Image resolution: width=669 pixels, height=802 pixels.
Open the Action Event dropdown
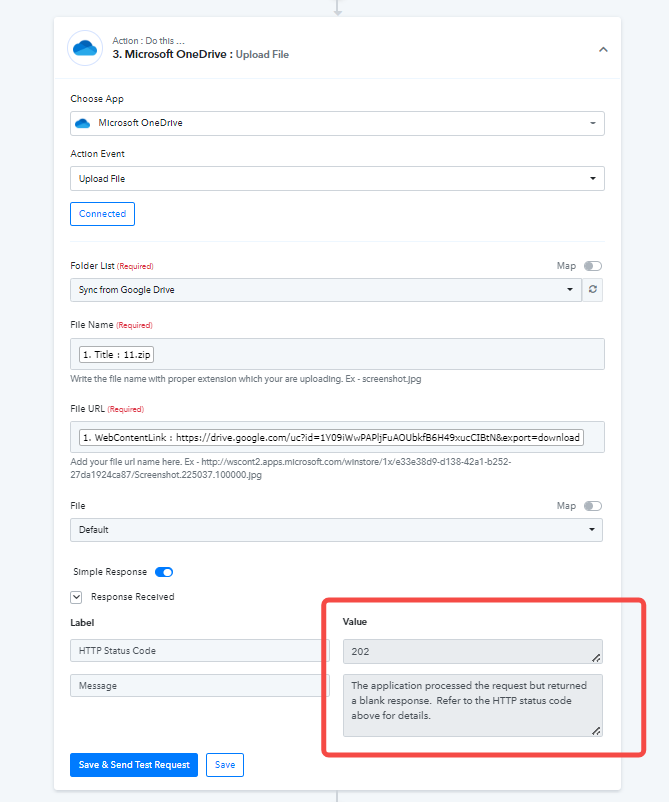point(337,179)
